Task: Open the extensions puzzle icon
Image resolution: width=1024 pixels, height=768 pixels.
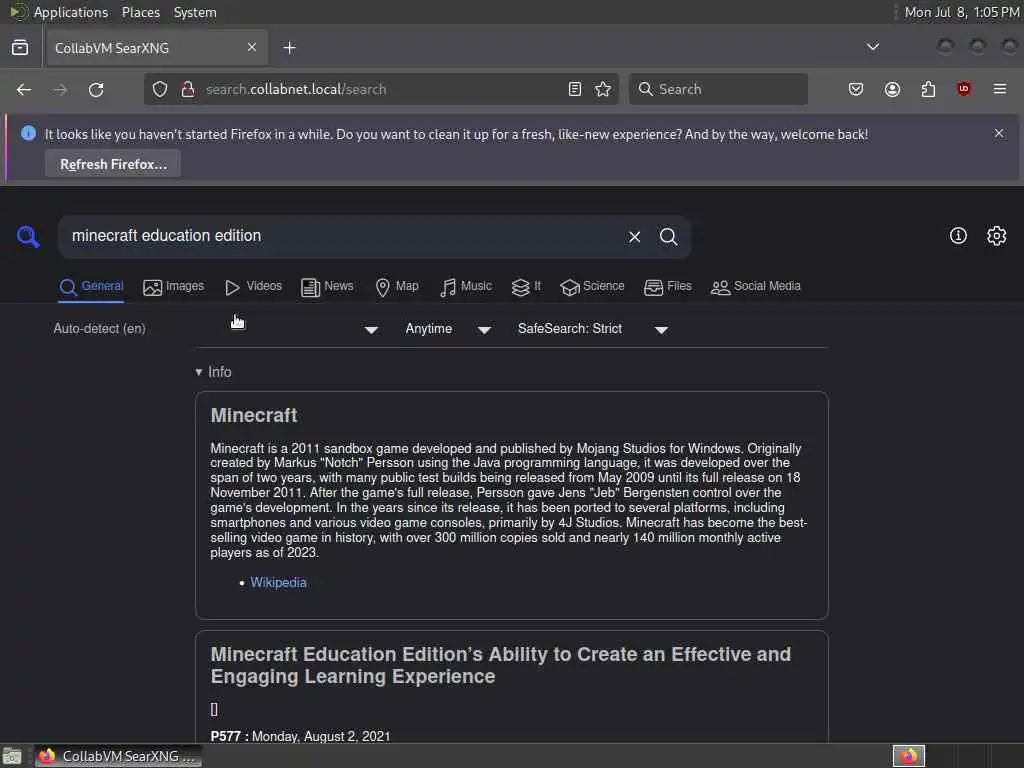Action: click(x=928, y=89)
